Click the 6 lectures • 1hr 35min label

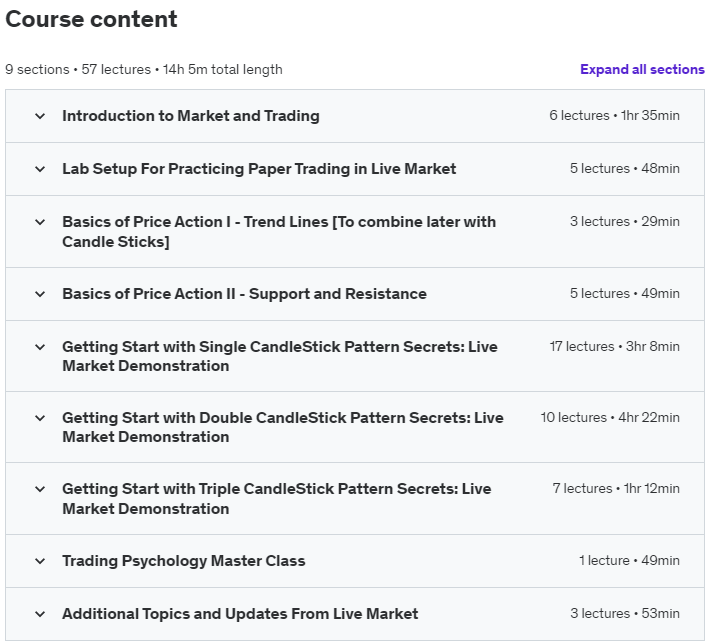coord(614,116)
